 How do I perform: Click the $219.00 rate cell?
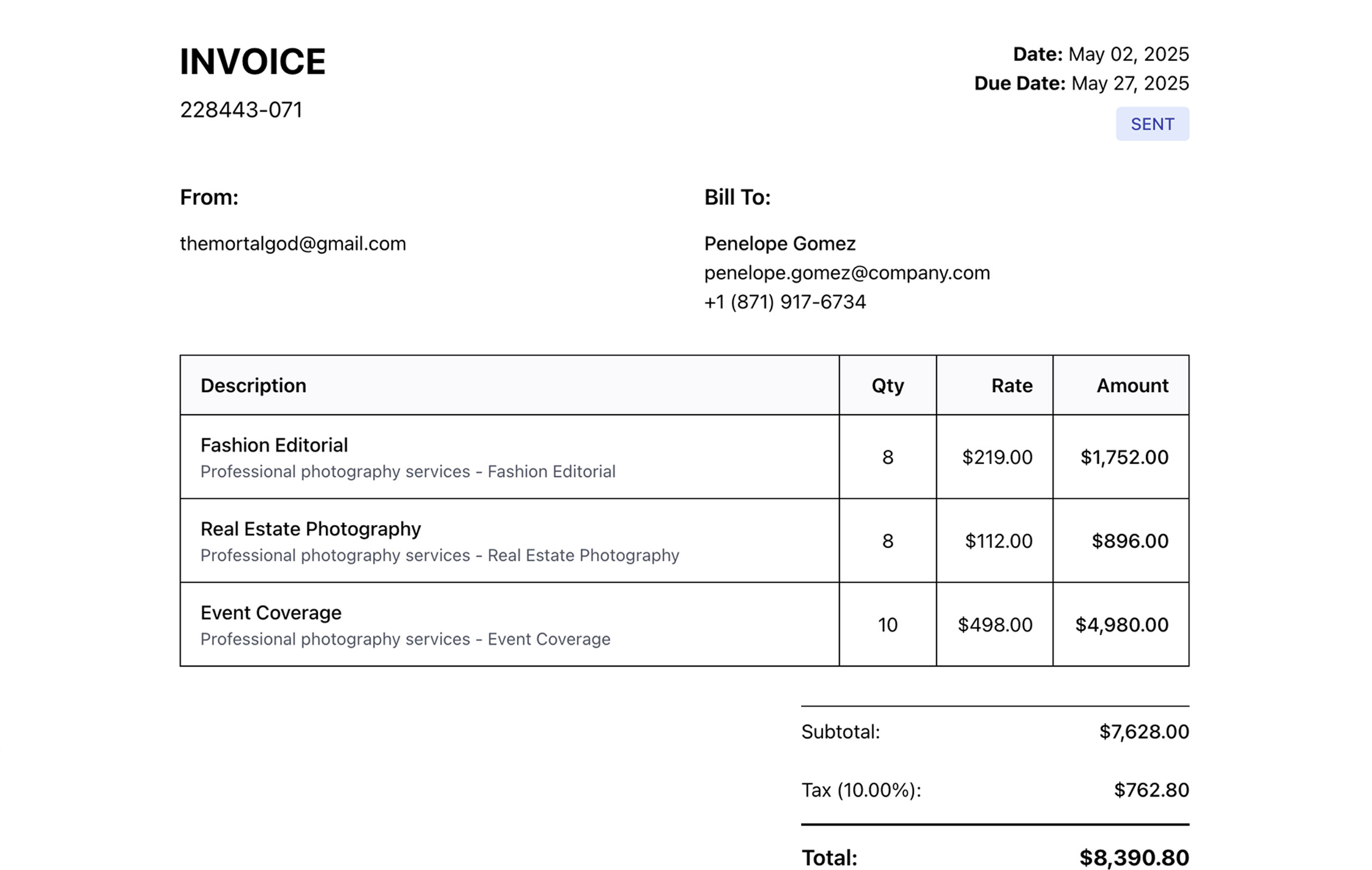coord(997,457)
